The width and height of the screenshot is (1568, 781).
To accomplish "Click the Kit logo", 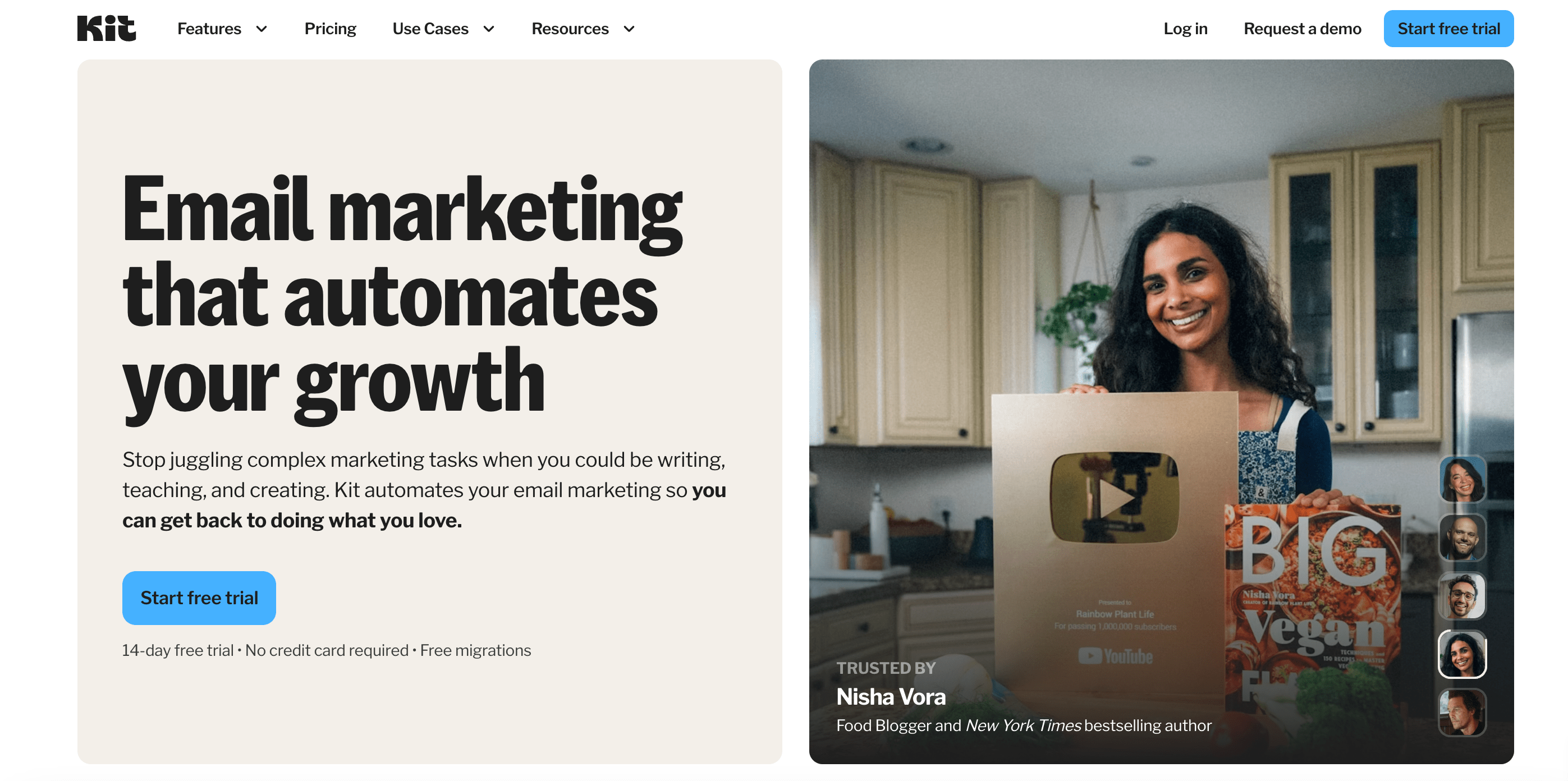I will (107, 29).
